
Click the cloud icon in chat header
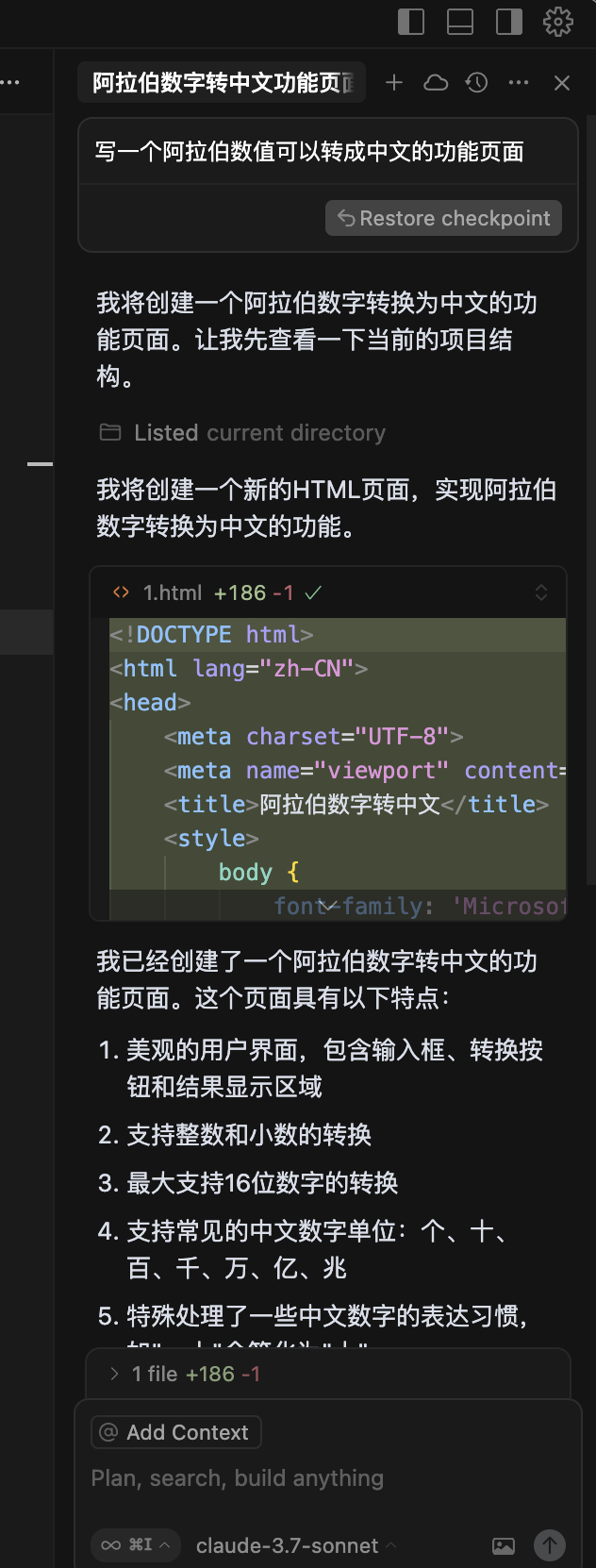436,83
